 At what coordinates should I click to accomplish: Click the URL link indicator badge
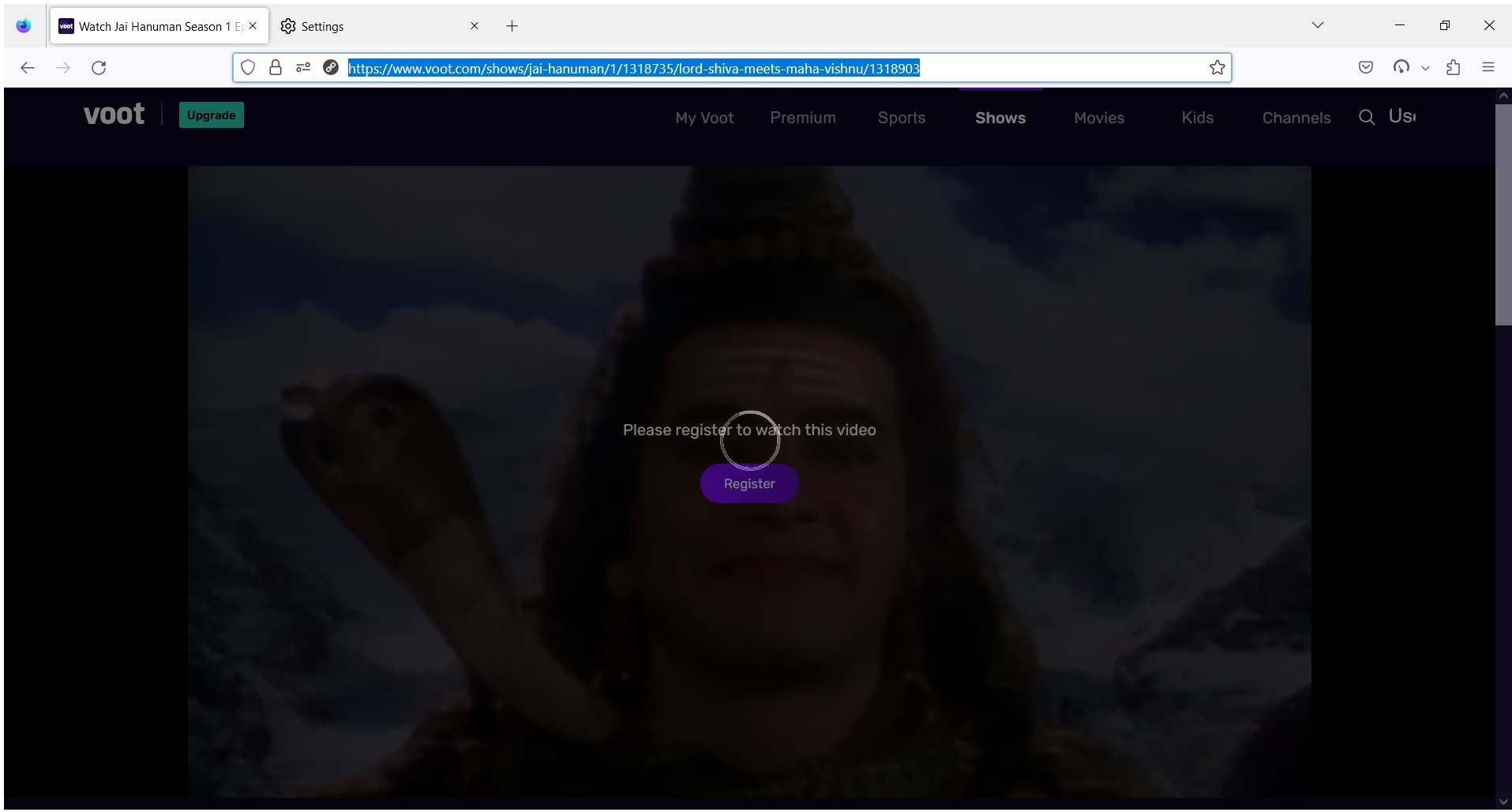[x=331, y=67]
